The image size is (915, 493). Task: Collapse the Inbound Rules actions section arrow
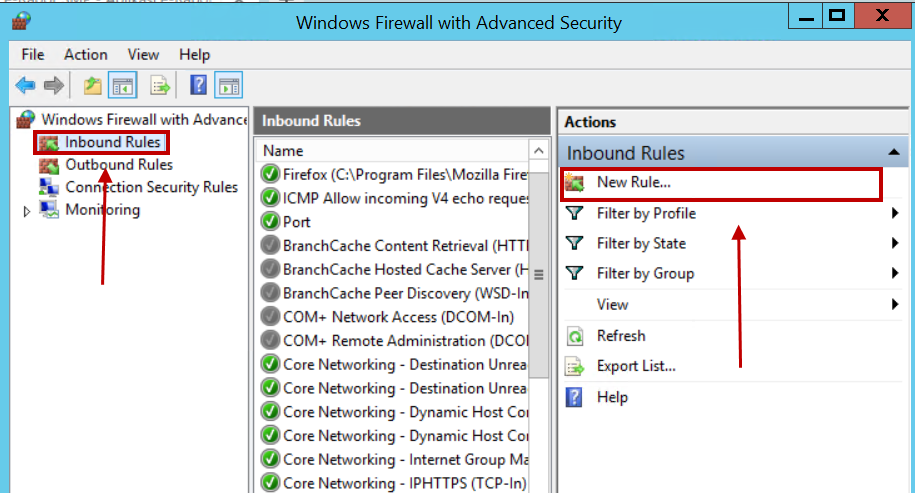893,152
